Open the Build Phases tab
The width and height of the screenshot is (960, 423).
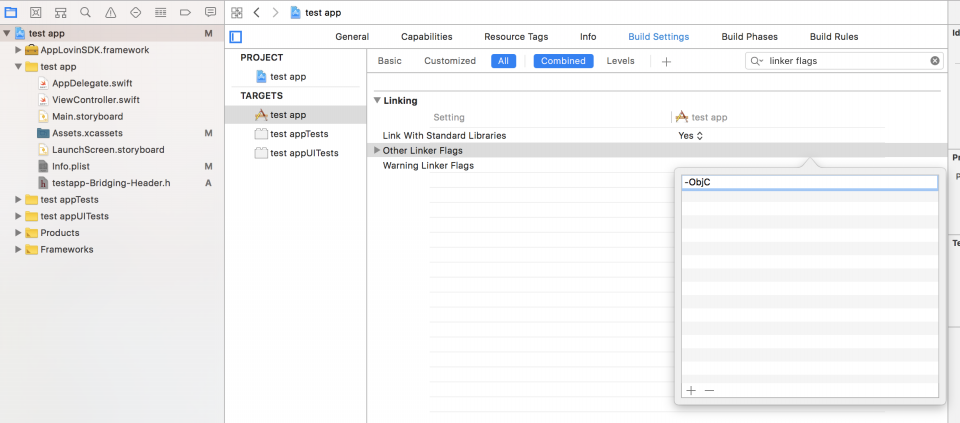[x=749, y=37]
